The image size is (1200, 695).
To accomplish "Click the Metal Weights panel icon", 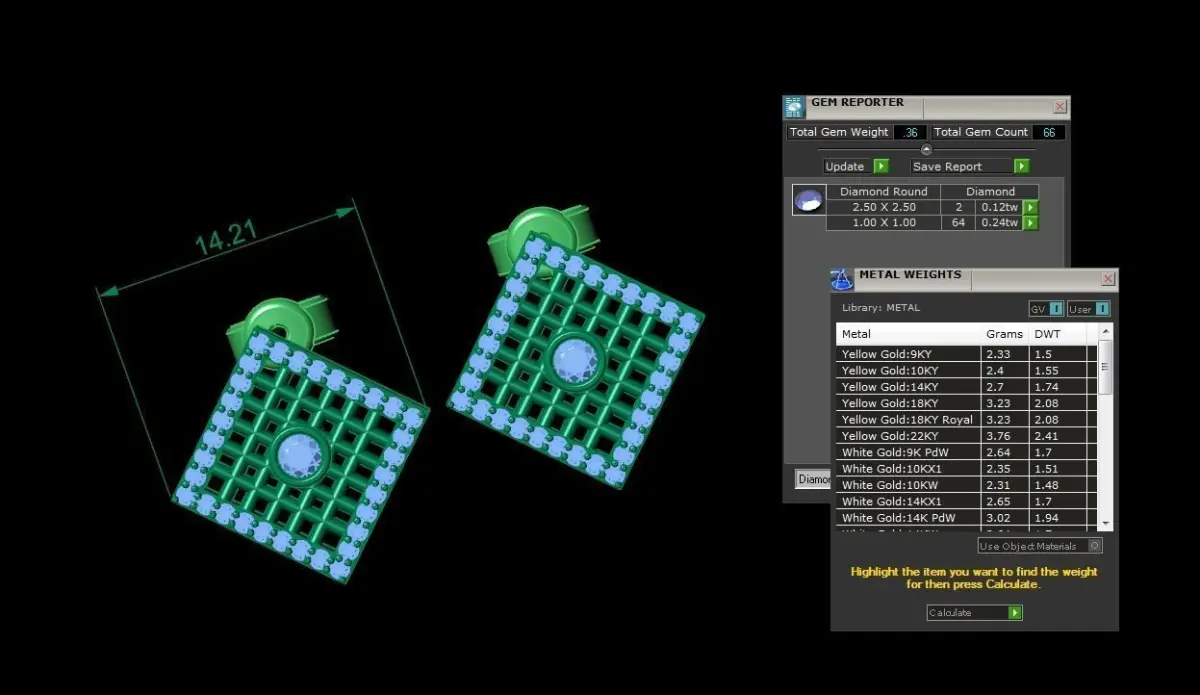I will (x=842, y=280).
